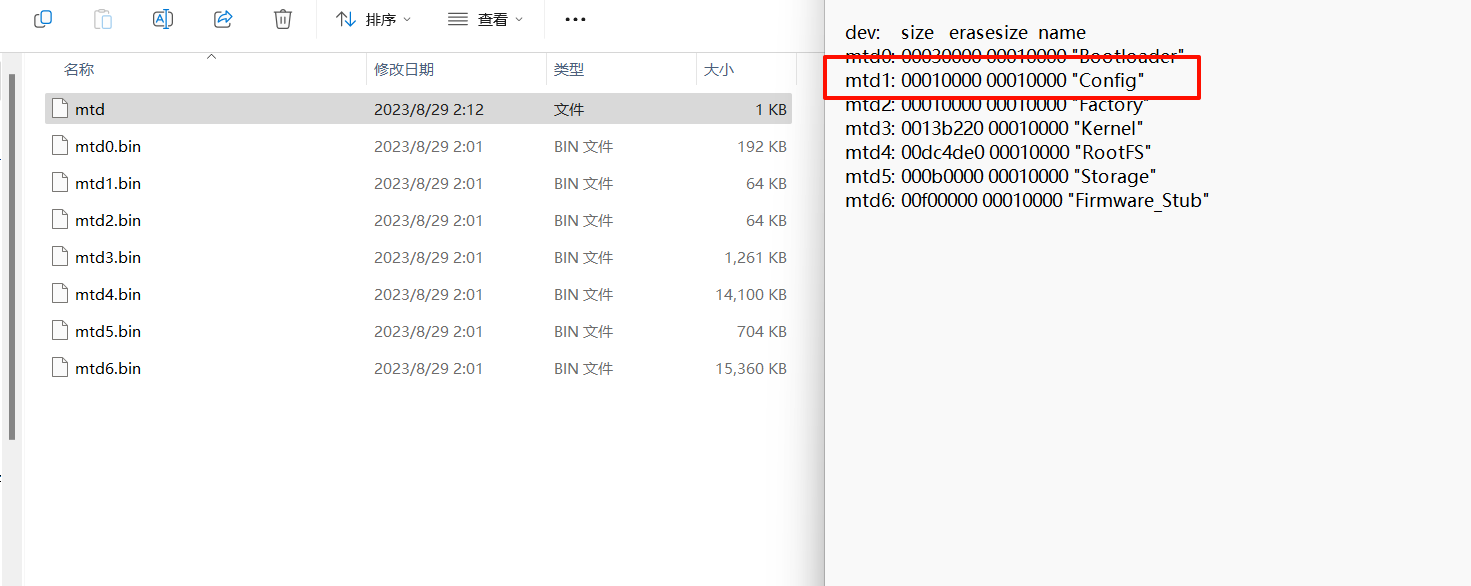Select the mtd1.bin file
This screenshot has height=586, width=1471.
click(x=418, y=183)
